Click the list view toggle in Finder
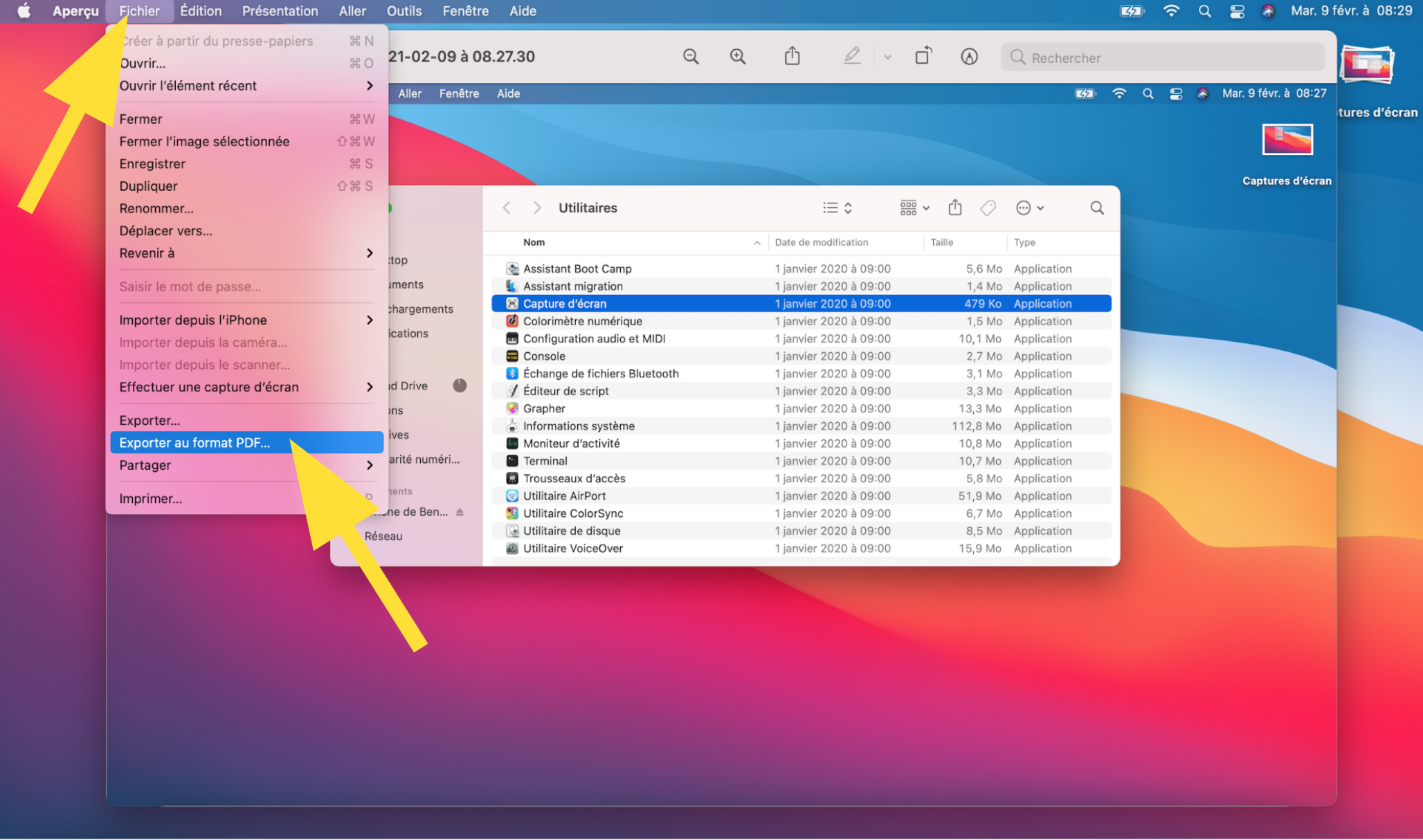Image resolution: width=1423 pixels, height=840 pixels. coord(834,207)
